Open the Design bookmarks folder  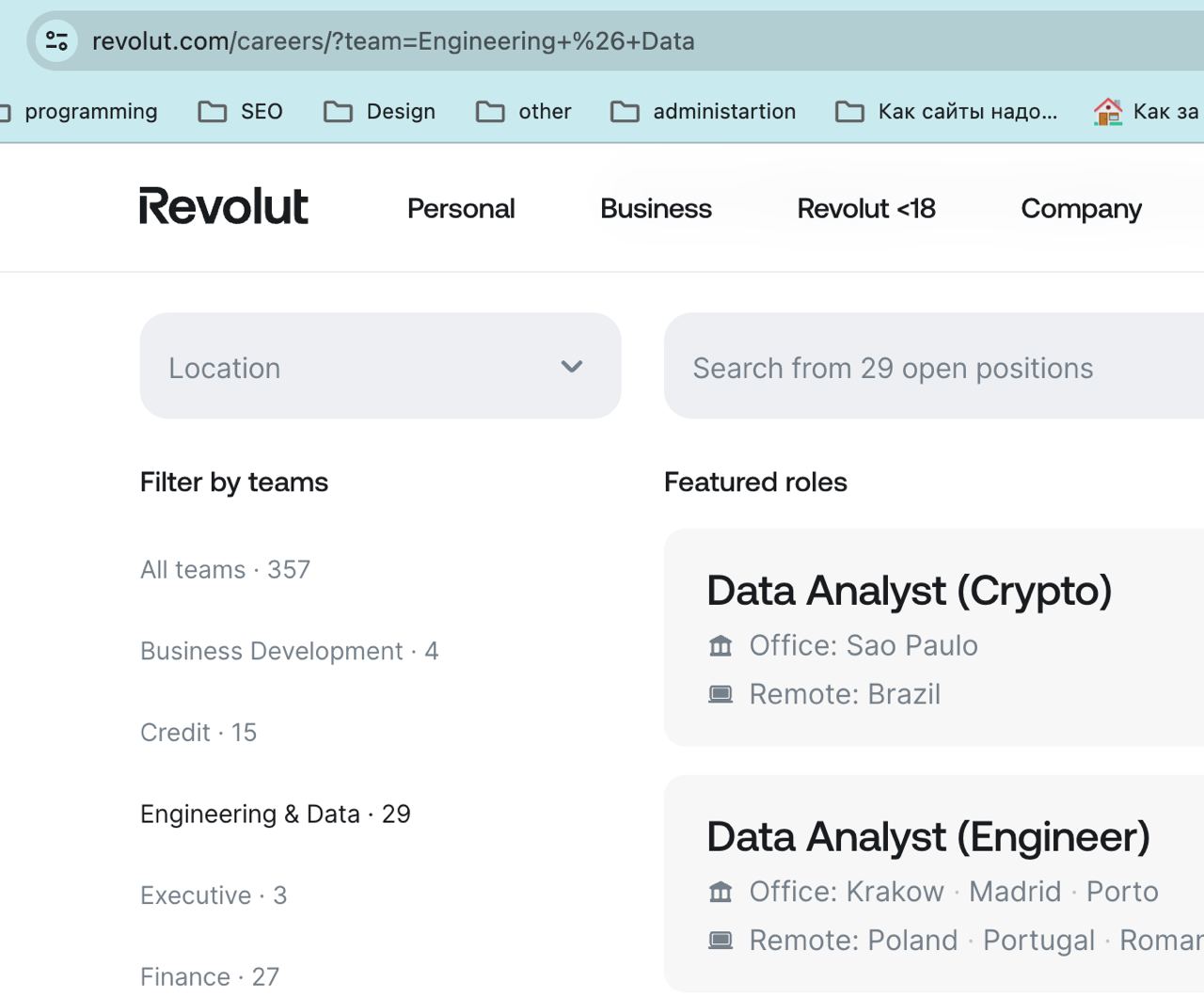(x=379, y=111)
